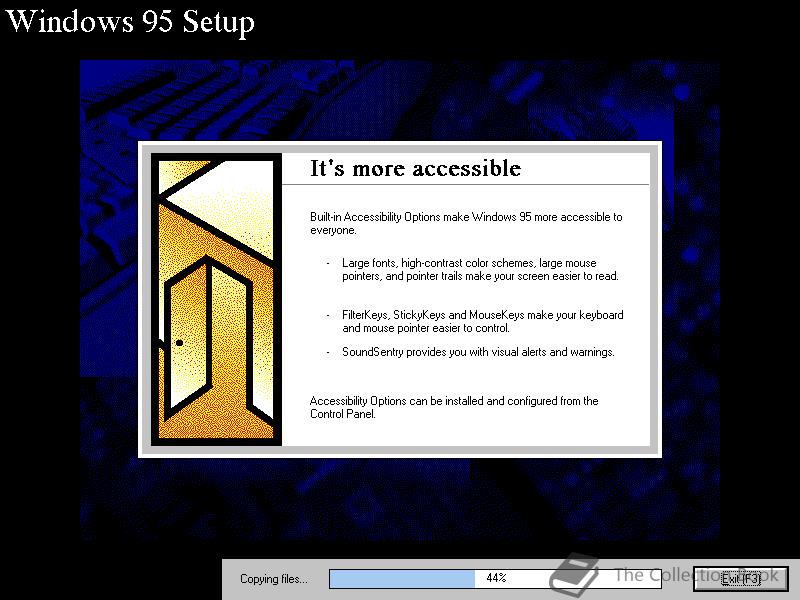Click the Exit (F3) button
This screenshot has width=800, height=600.
click(740, 579)
